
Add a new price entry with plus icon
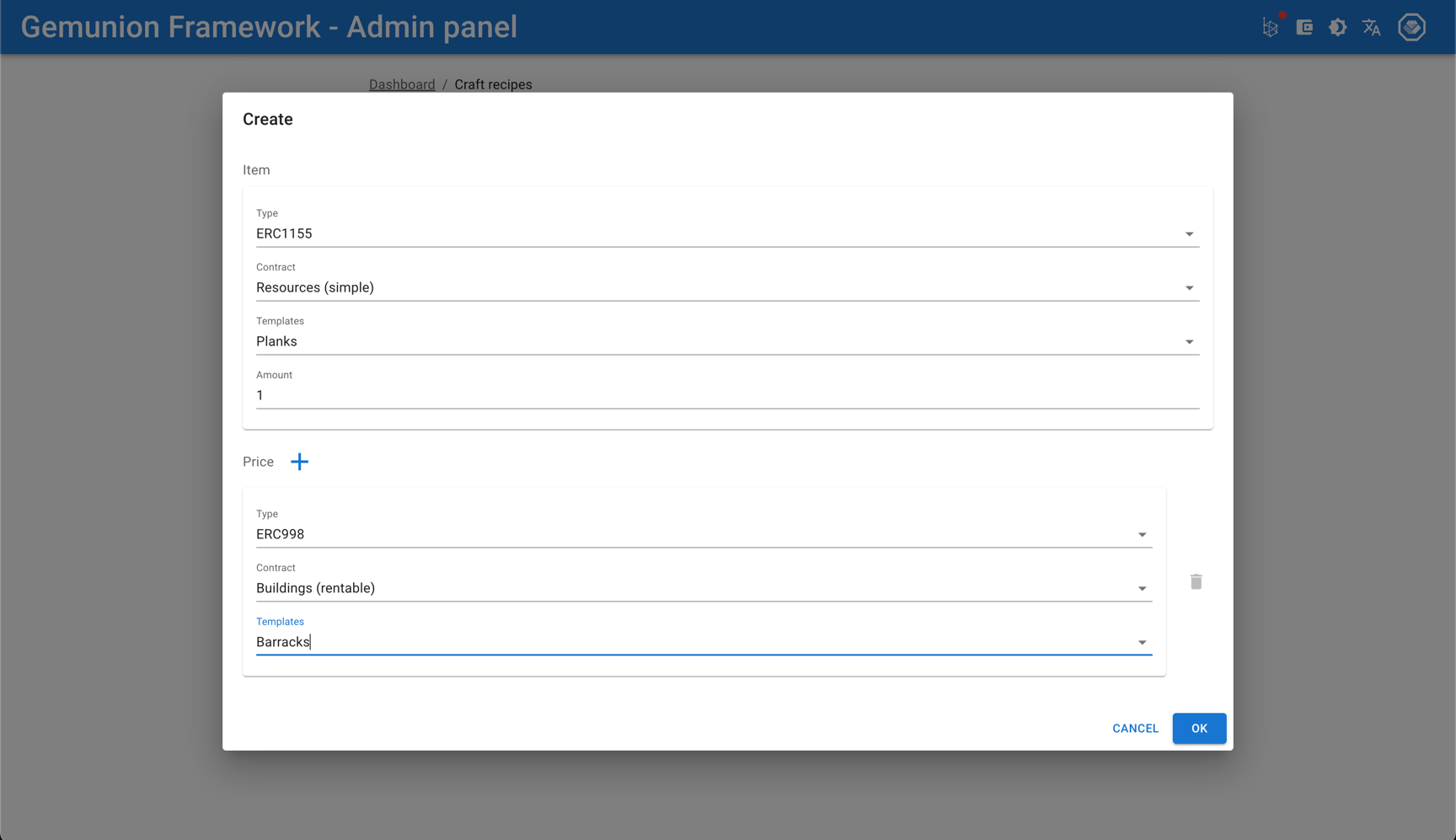[x=299, y=462]
